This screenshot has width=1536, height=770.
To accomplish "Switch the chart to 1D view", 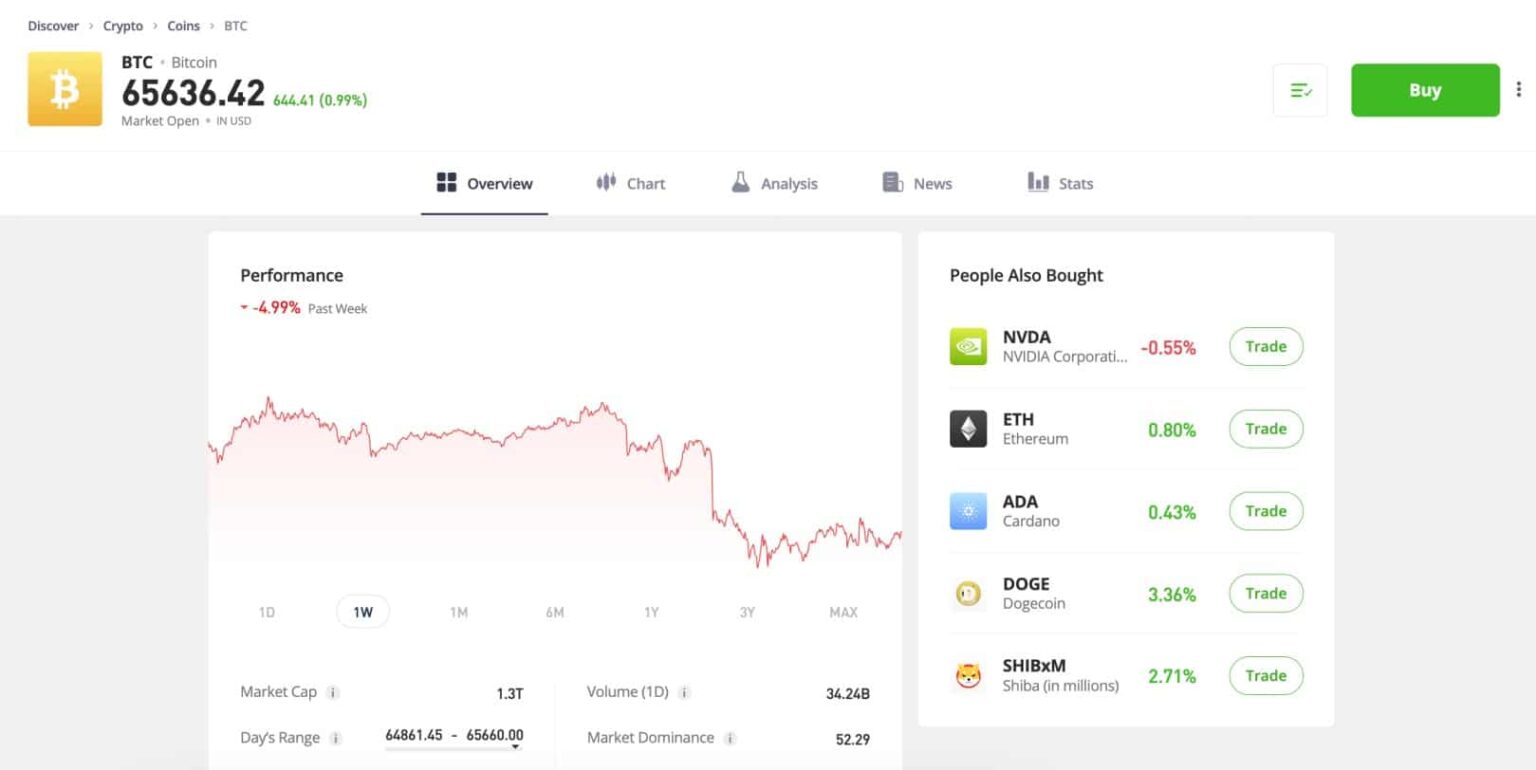I will click(266, 611).
